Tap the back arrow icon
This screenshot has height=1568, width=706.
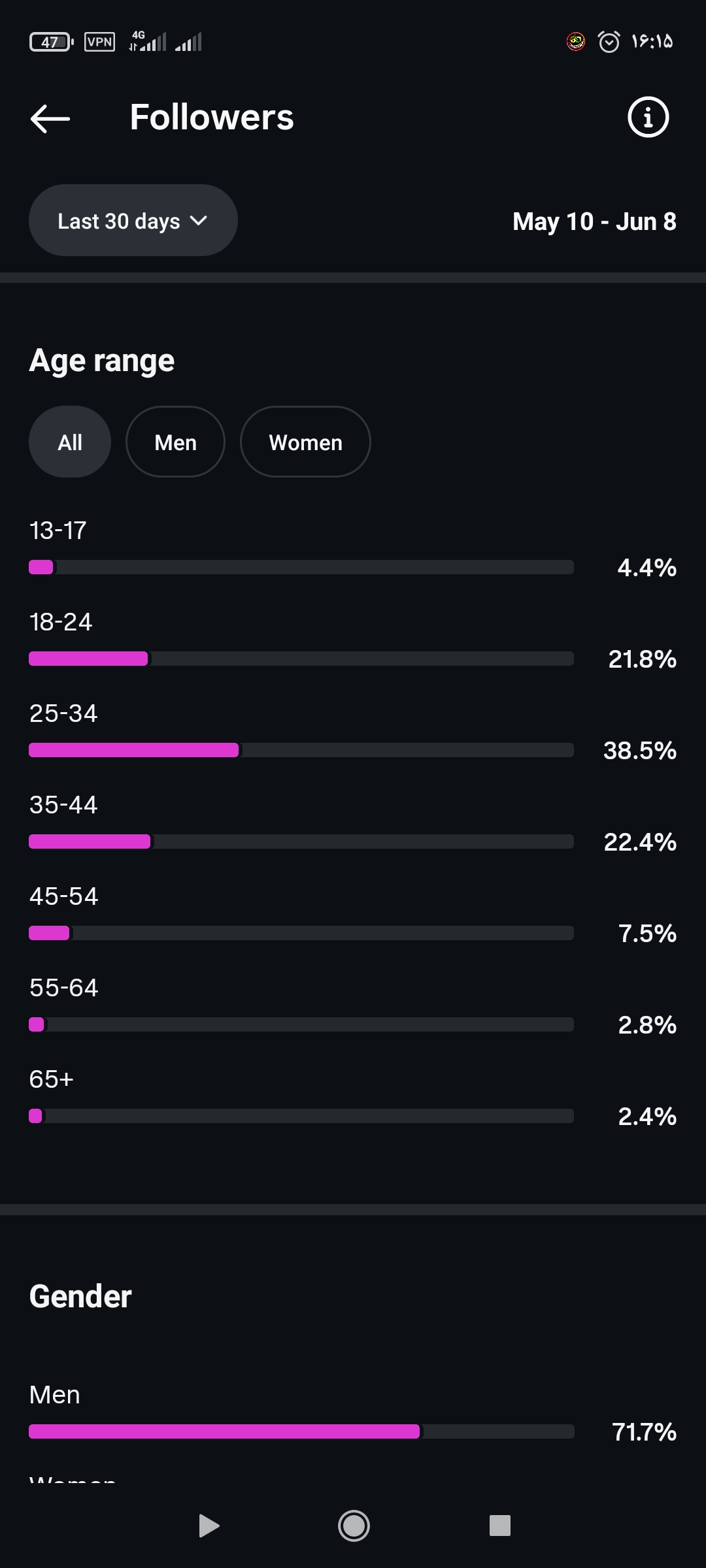(x=50, y=118)
